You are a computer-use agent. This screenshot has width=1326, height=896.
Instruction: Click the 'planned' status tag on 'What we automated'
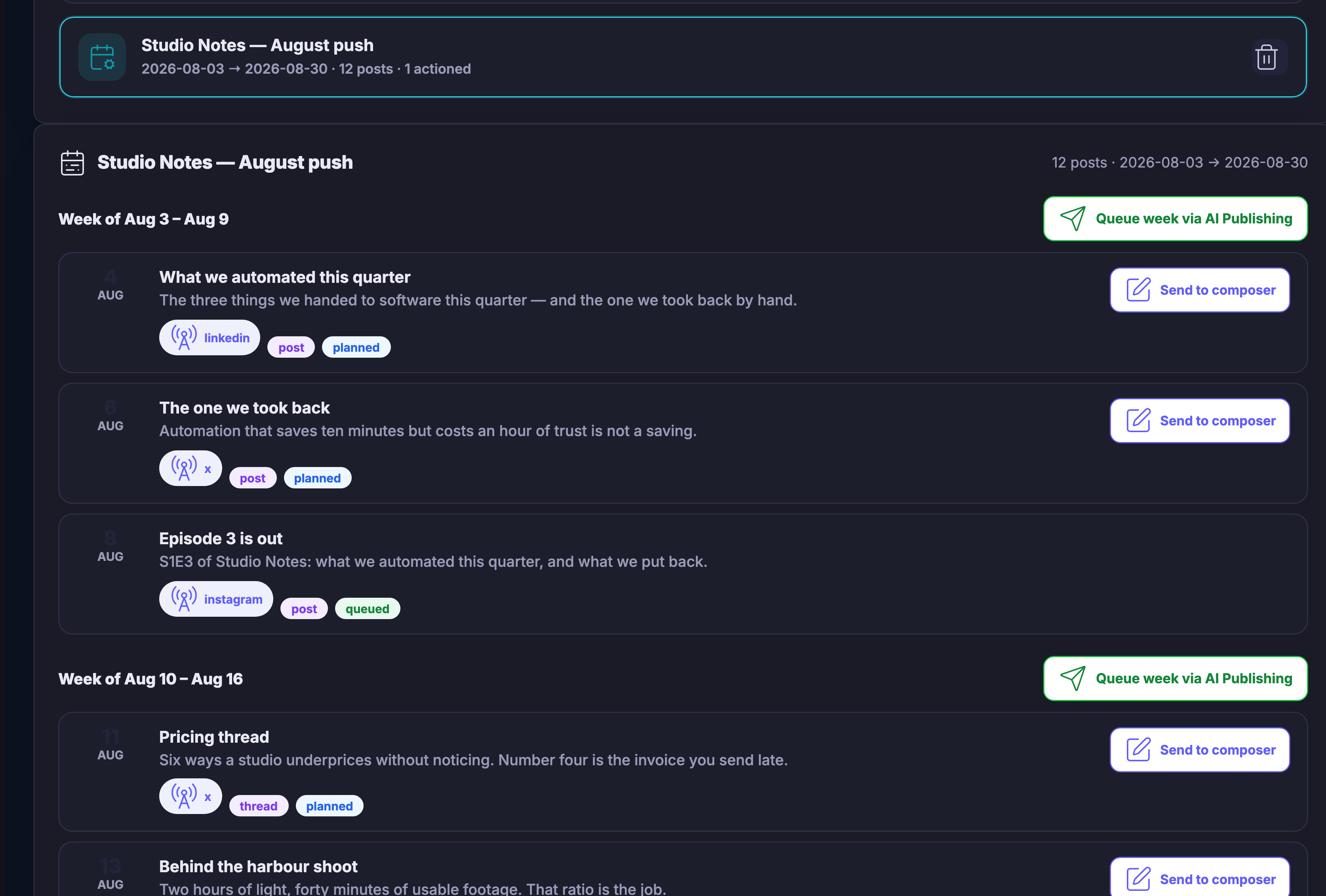click(x=356, y=347)
